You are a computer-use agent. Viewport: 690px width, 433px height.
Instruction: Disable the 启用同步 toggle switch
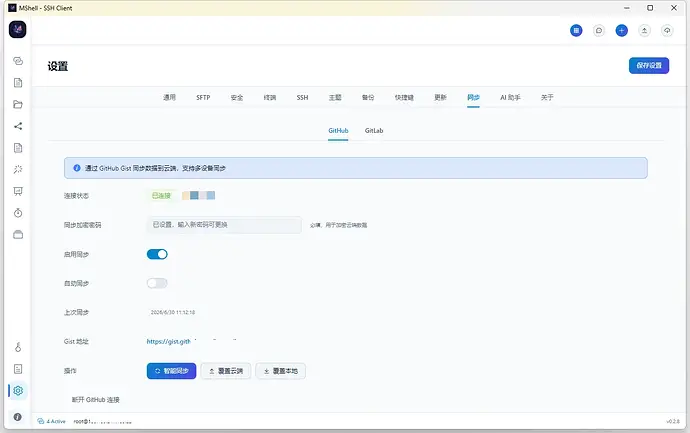157,254
